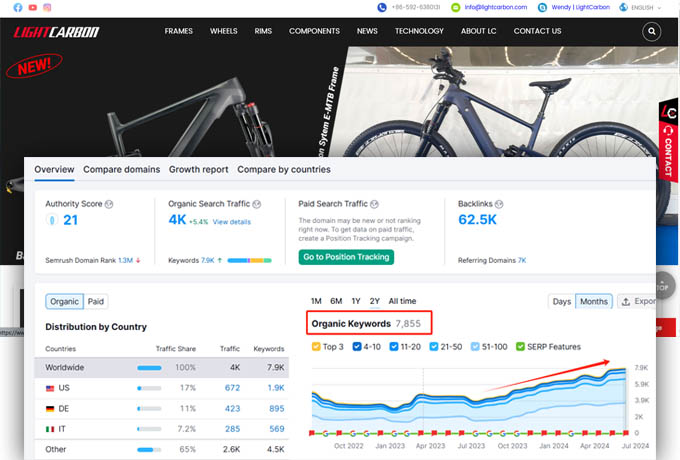Viewport: 680px width, 460px height.
Task: Click the keywords distribution color bar
Action: pyautogui.click(x=249, y=261)
